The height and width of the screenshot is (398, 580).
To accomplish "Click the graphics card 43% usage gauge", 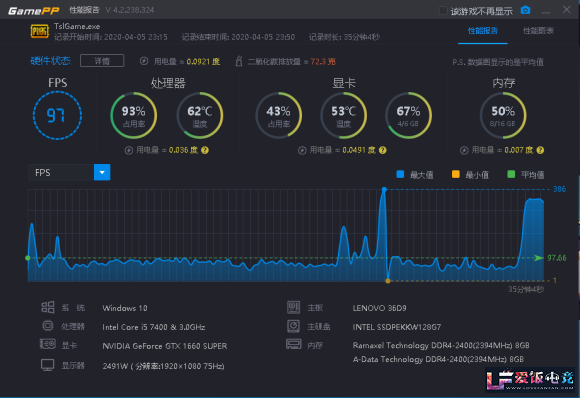I will [279, 115].
